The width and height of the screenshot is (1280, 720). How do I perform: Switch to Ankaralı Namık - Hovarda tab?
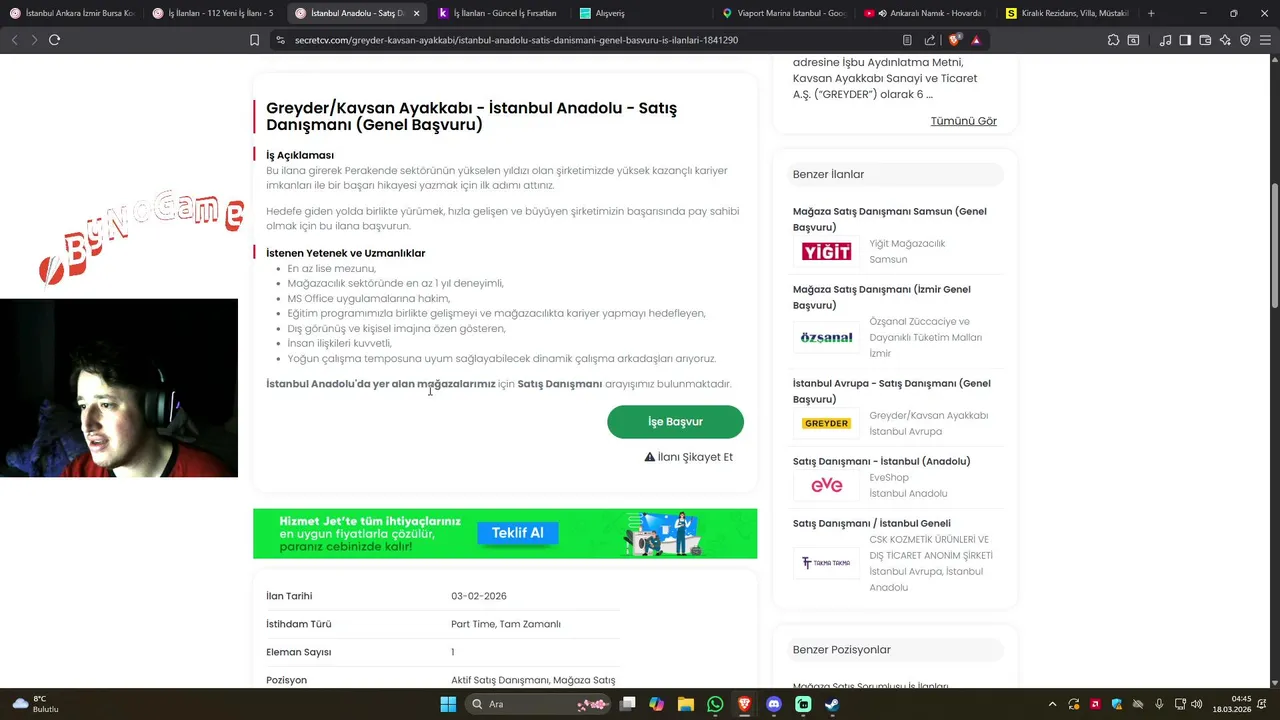[927, 13]
